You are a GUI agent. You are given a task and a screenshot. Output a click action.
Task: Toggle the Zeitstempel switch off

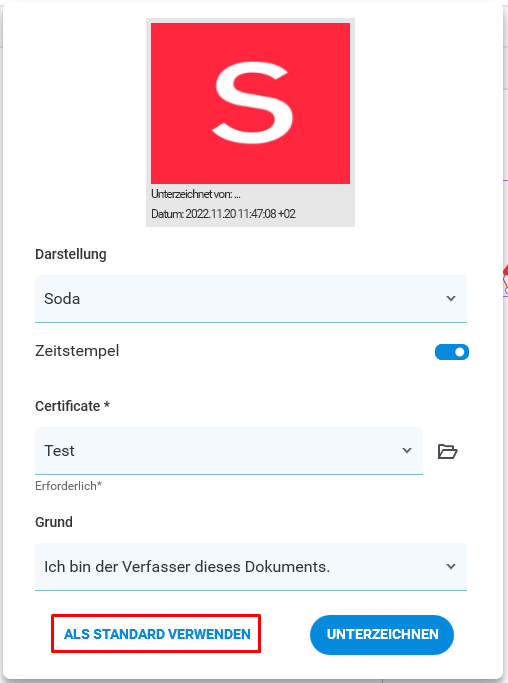point(452,352)
